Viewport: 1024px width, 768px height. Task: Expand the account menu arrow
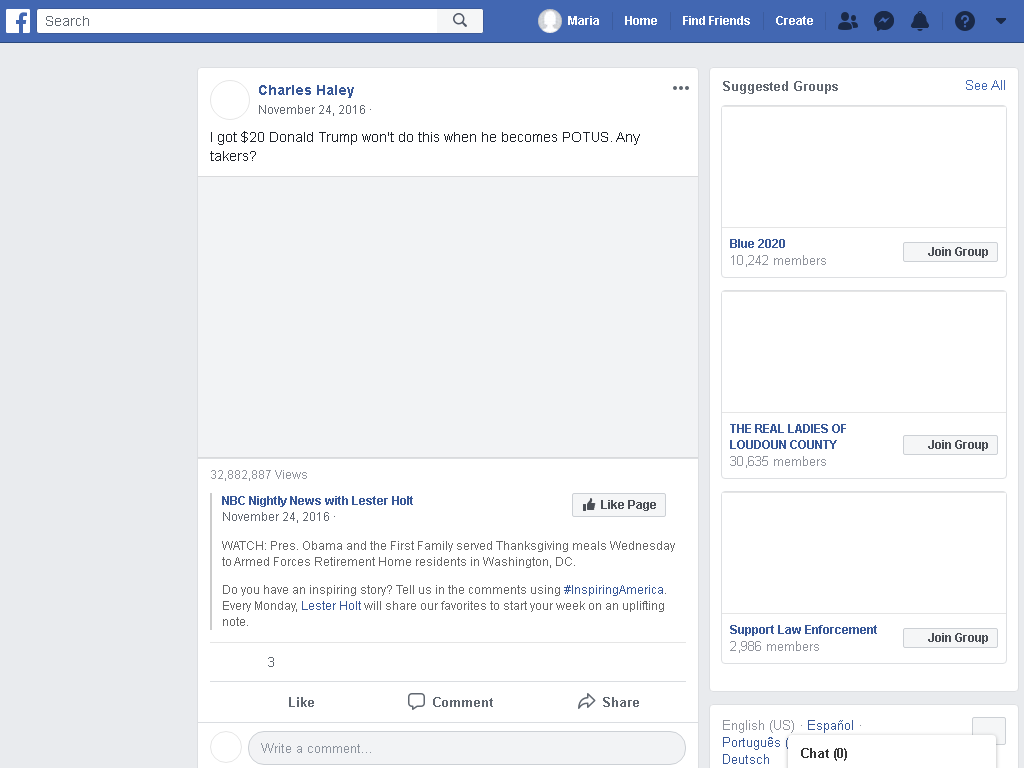[x=1000, y=21]
